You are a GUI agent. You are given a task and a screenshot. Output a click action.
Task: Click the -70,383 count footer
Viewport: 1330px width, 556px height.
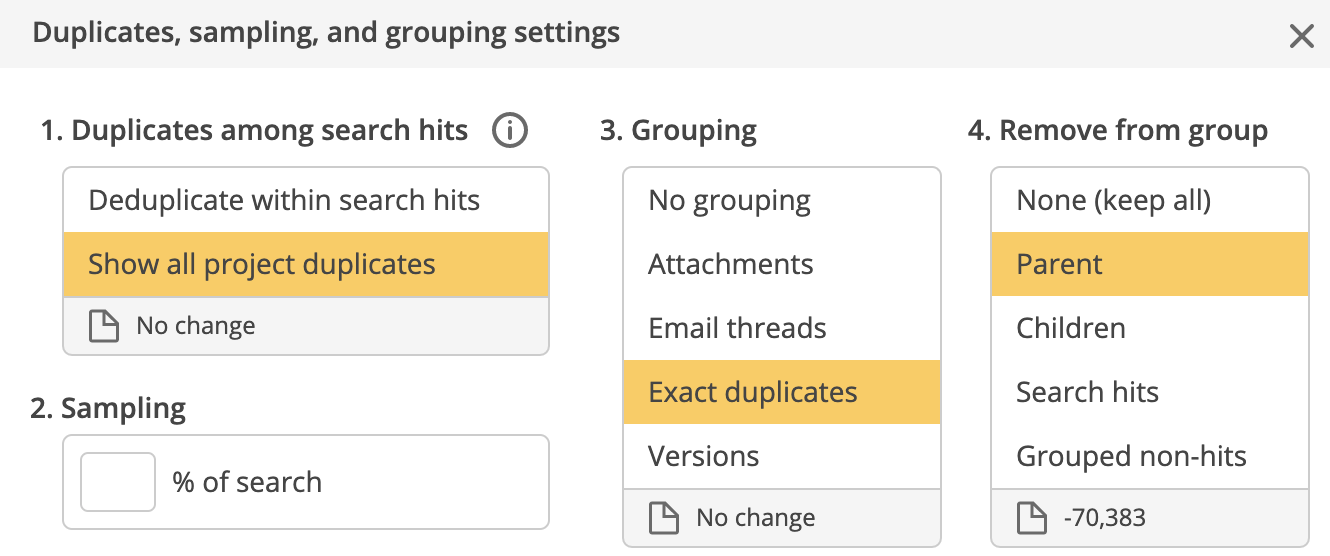coord(1150,518)
